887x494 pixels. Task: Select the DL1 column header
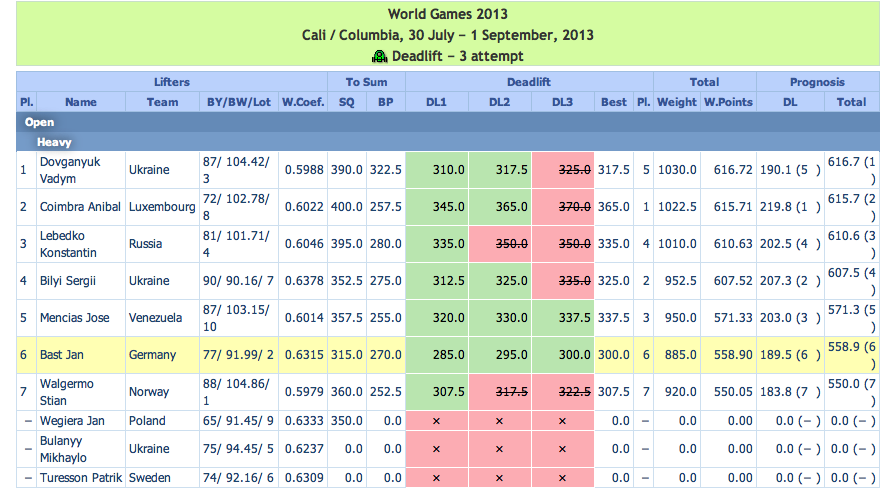point(437,102)
